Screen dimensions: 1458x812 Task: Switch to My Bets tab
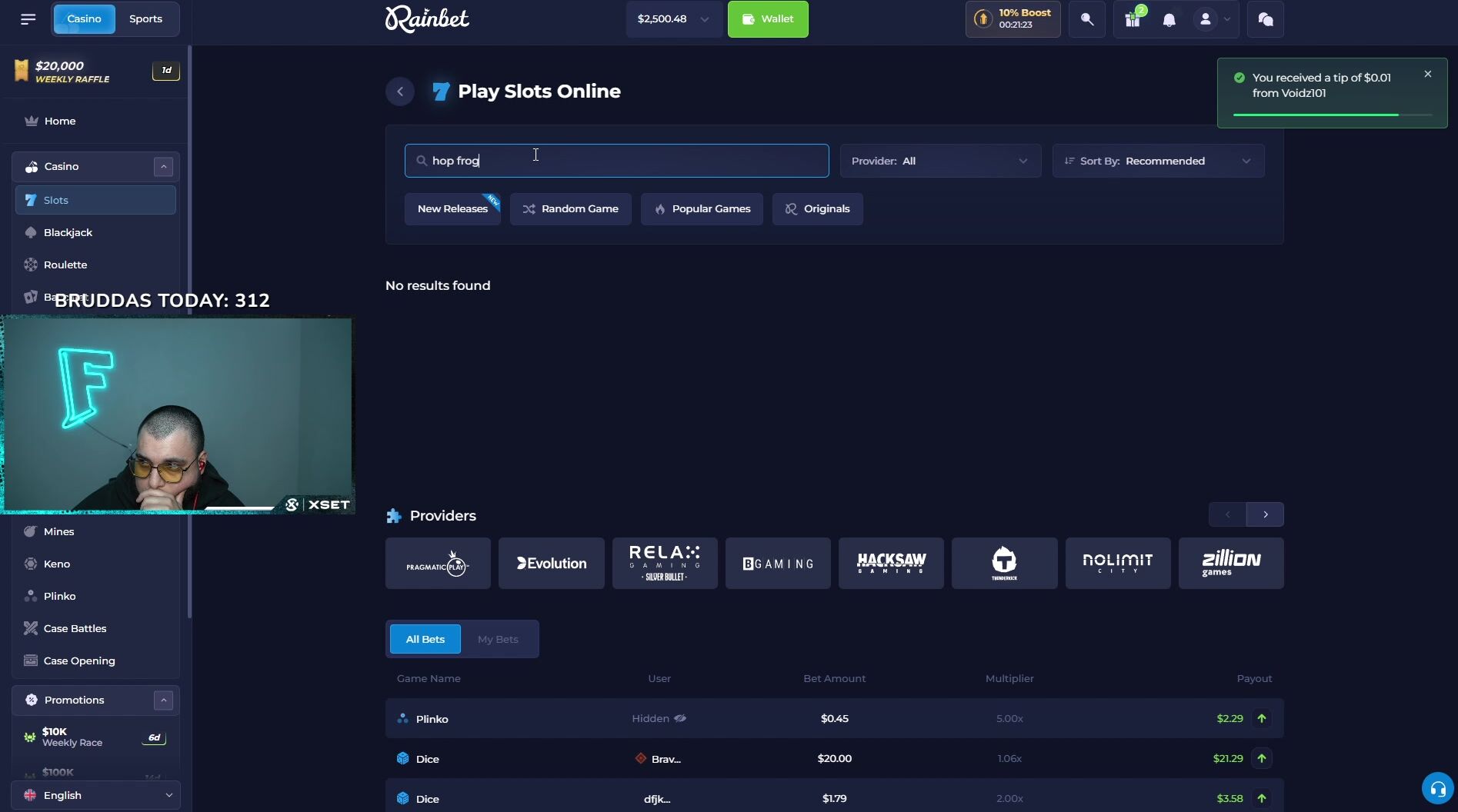tap(498, 639)
